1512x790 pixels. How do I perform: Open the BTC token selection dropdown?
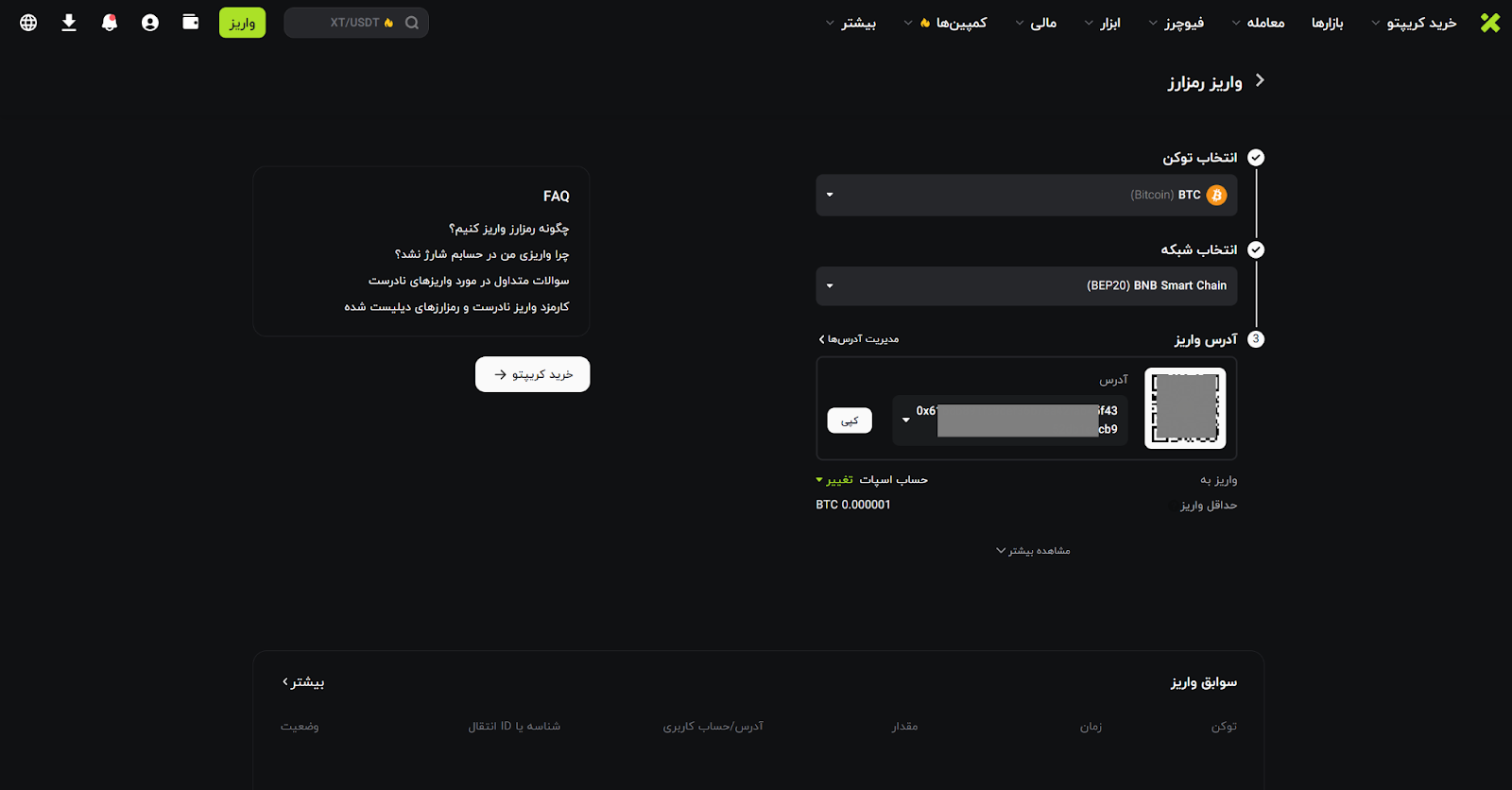[x=1026, y=196]
